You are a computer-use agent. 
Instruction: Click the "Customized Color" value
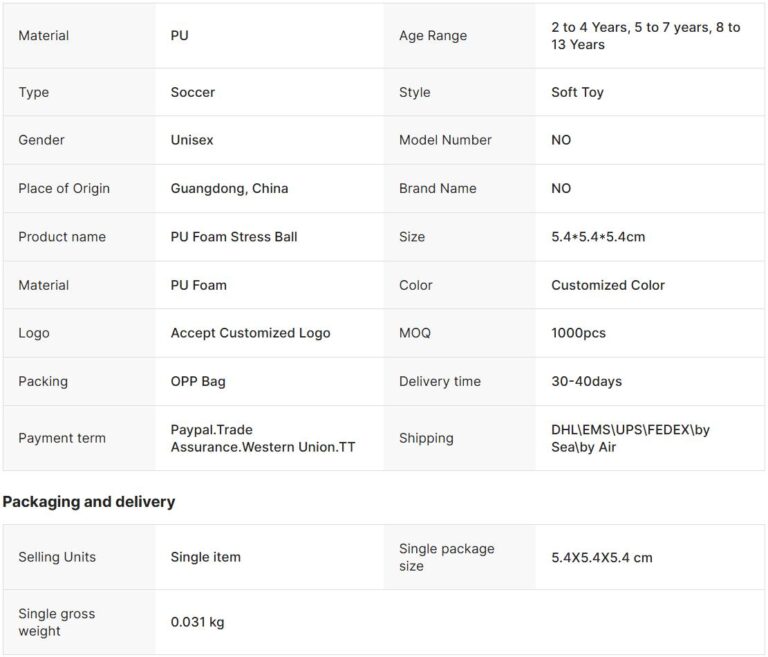[x=607, y=285]
